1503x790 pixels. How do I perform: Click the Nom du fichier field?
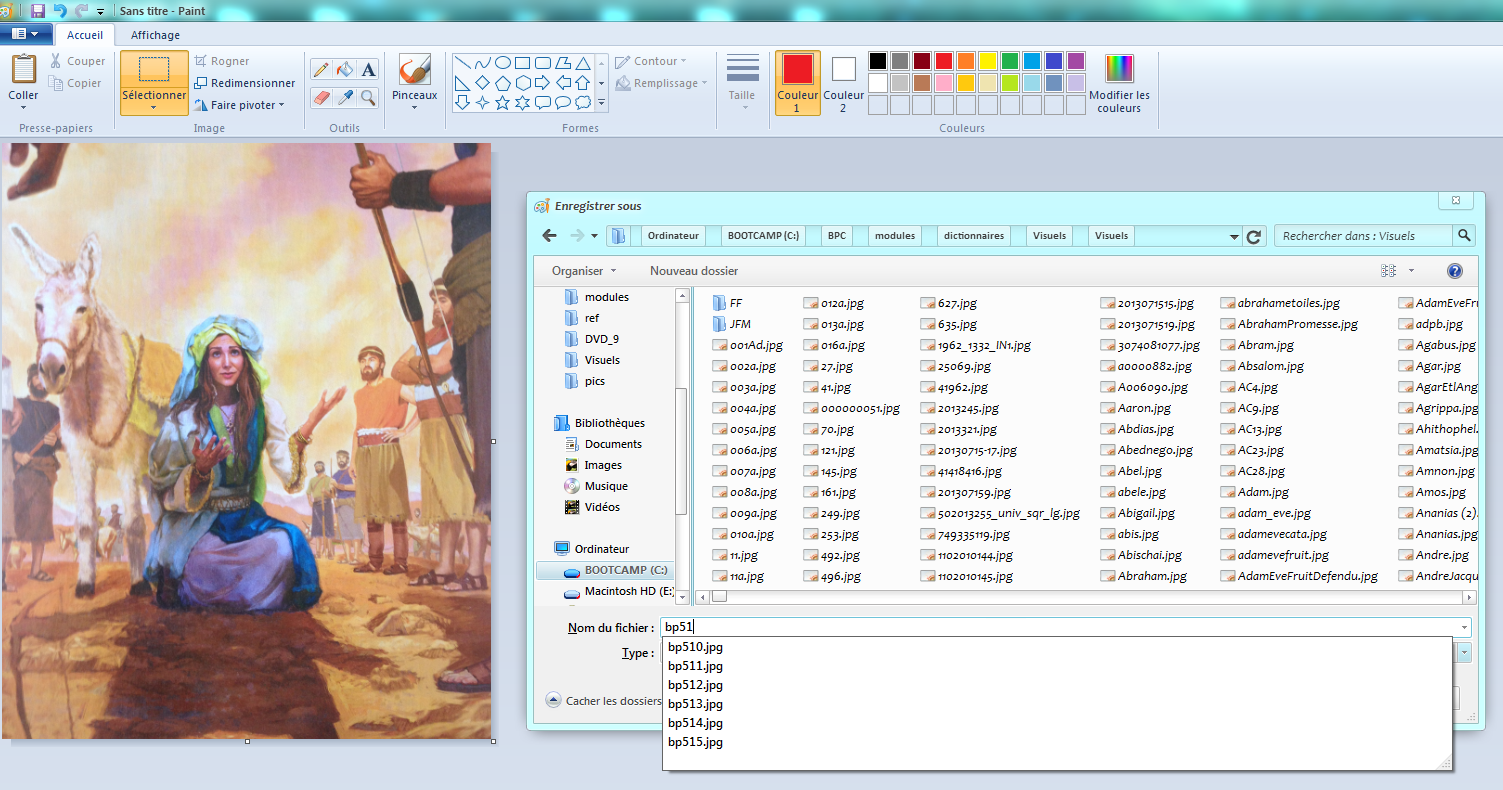(1065, 627)
